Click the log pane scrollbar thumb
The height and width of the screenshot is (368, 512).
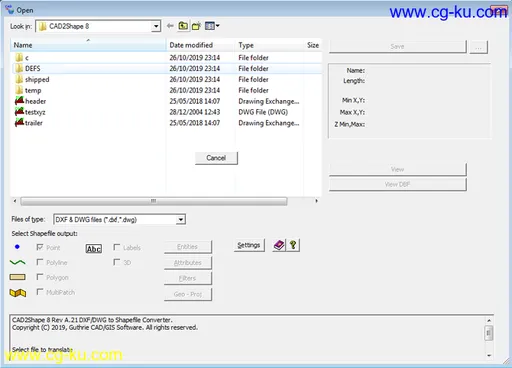click(x=489, y=333)
